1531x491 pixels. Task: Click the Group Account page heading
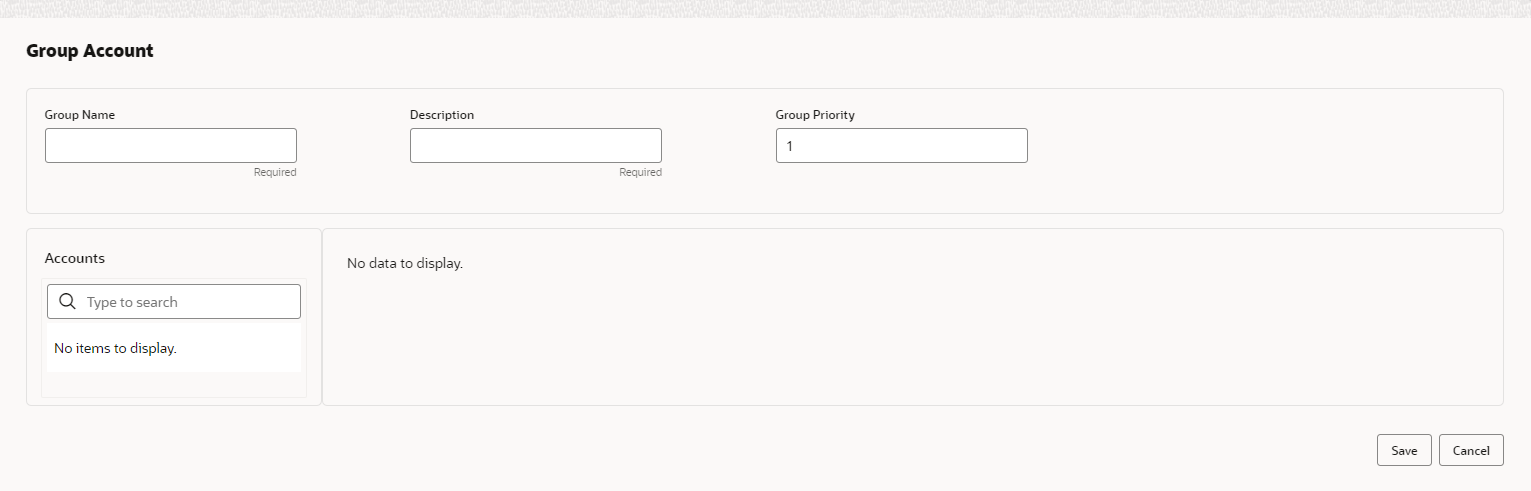tap(90, 51)
